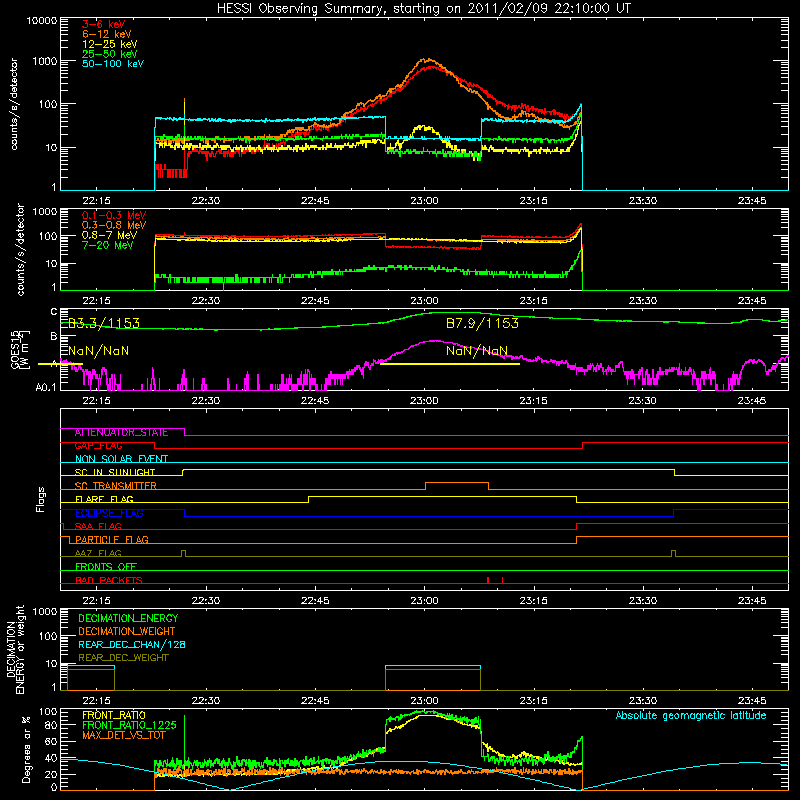The width and height of the screenshot is (800, 800).
Task: Click the yellow FRONT_RATIO legend label
Action: 114,715
